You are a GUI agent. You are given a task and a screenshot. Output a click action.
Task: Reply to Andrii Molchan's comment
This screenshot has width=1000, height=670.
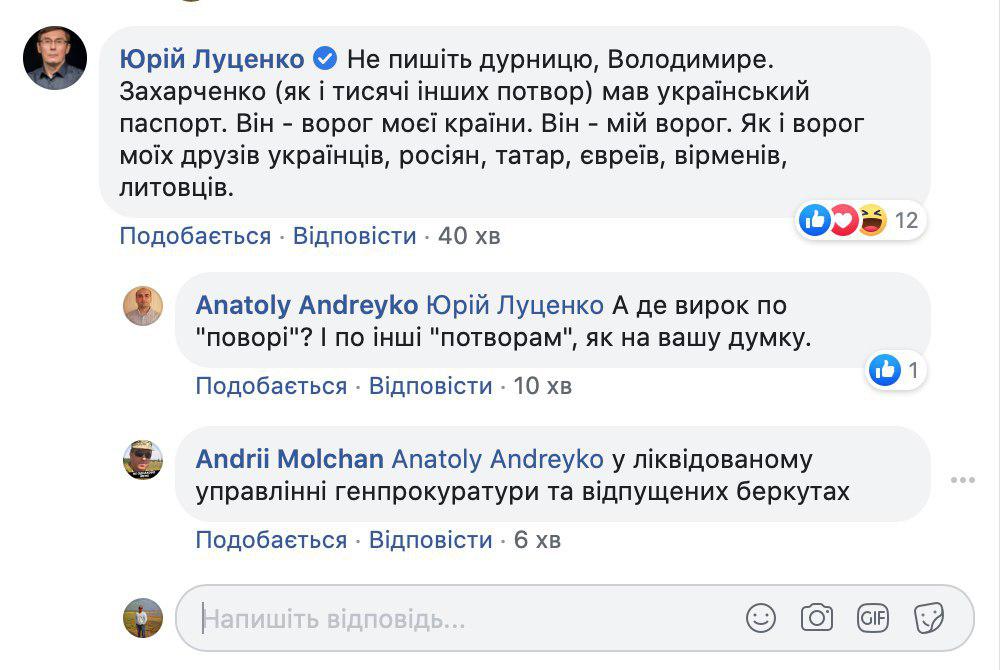pos(430,540)
